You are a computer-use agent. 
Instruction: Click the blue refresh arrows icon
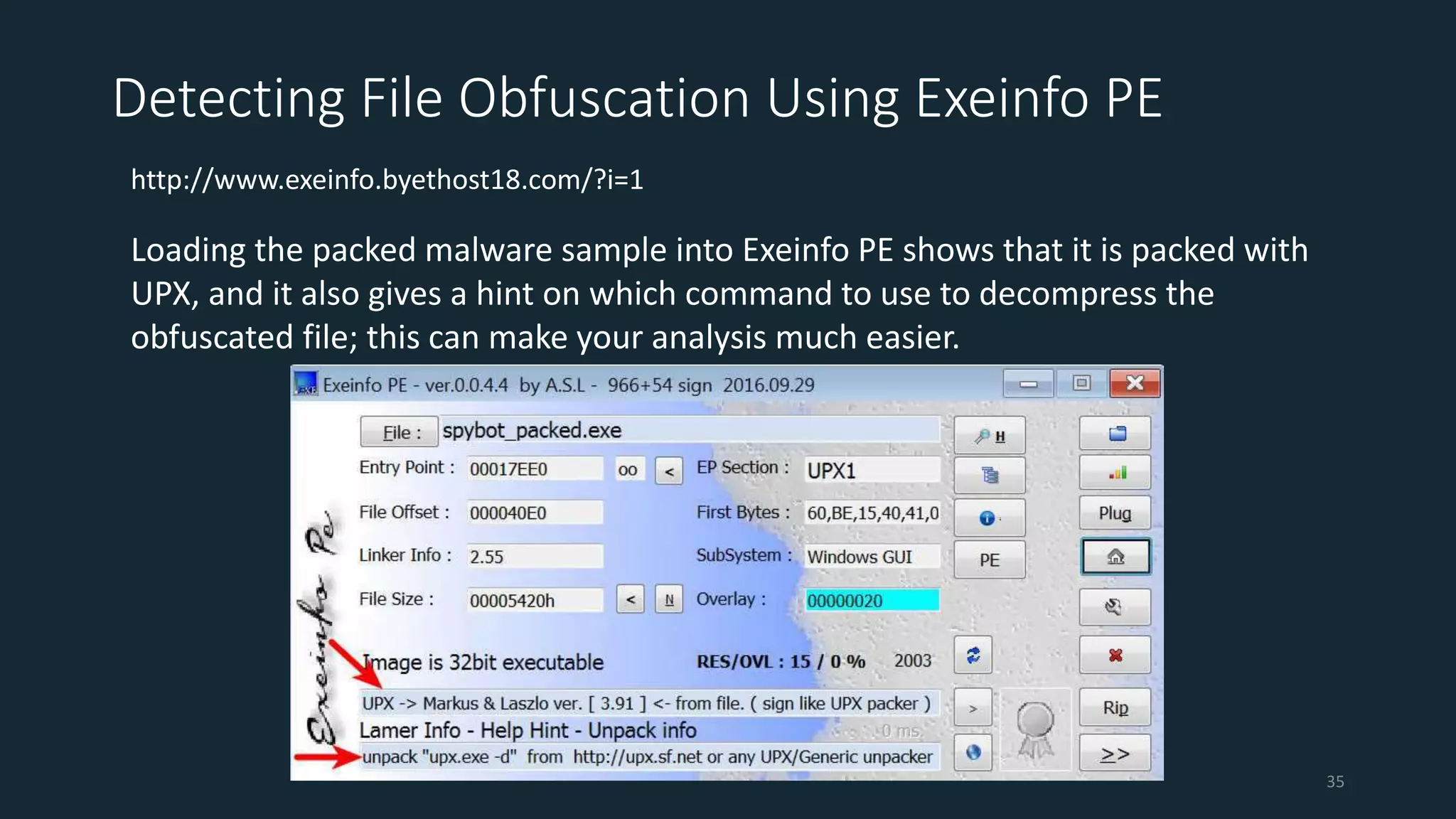pyautogui.click(x=973, y=655)
